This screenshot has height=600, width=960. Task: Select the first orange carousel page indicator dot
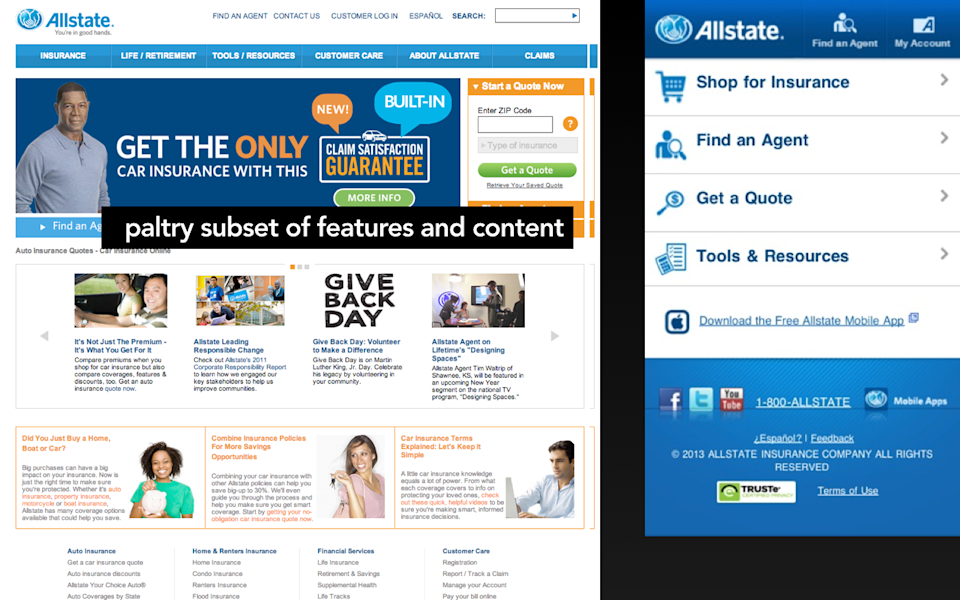293,267
